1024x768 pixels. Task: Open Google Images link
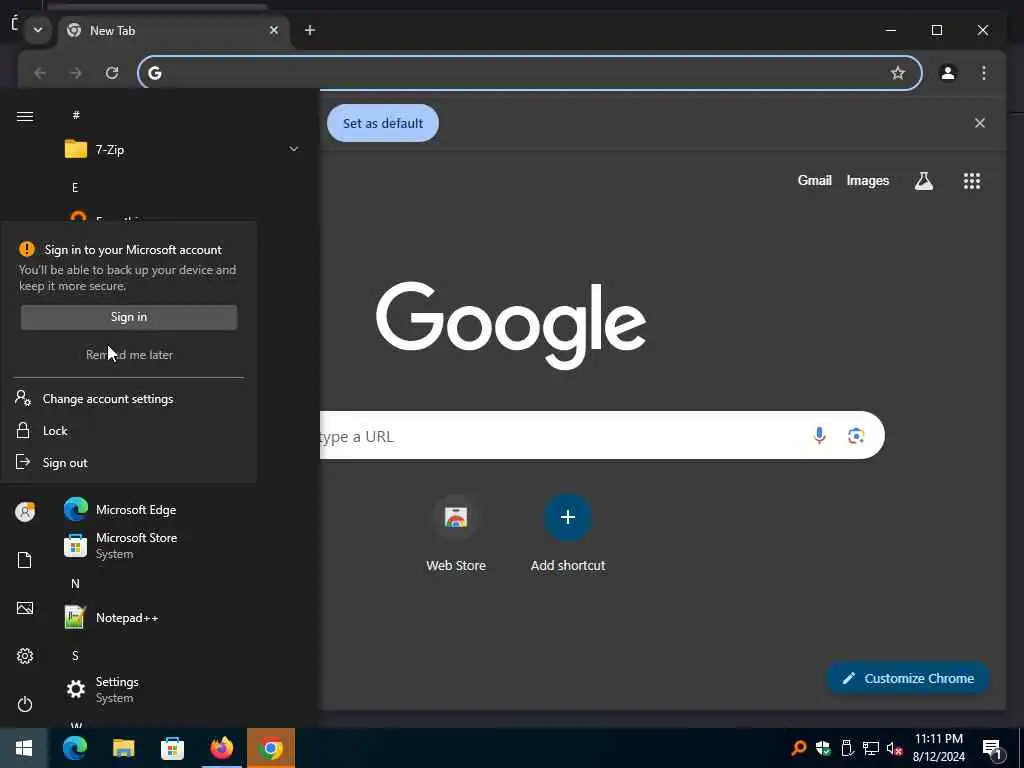(867, 180)
